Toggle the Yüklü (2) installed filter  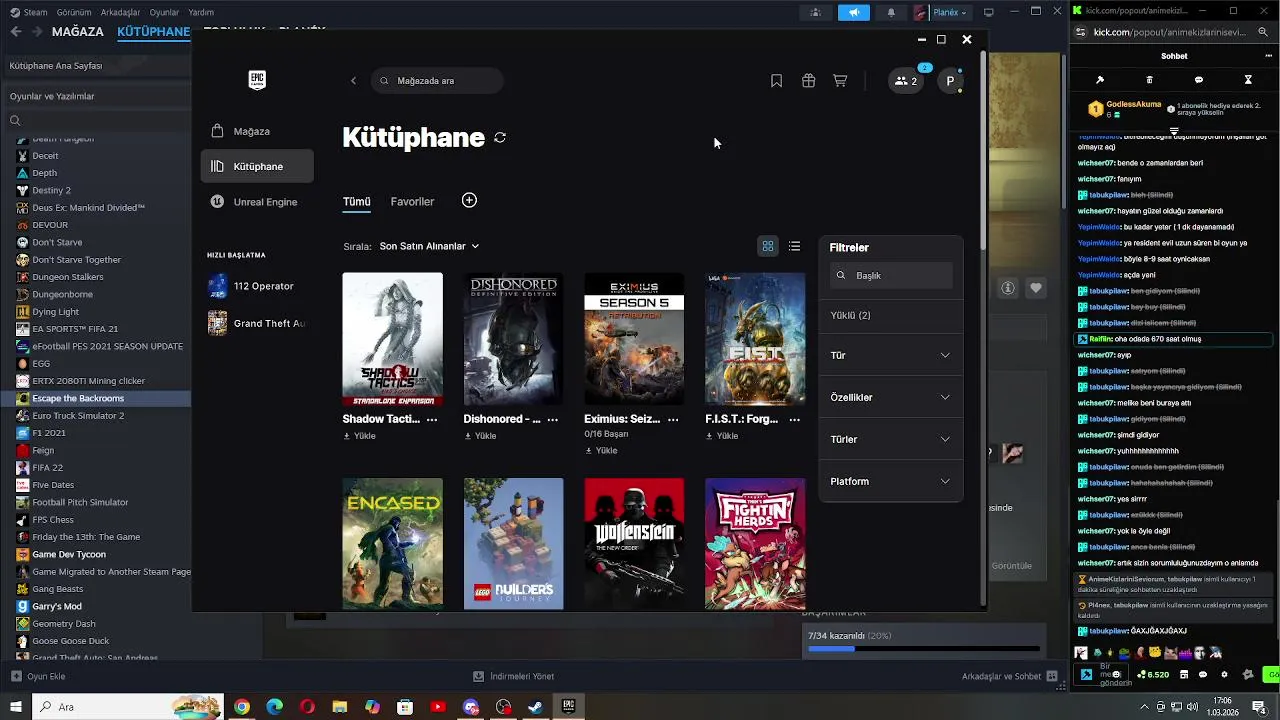tap(891, 315)
